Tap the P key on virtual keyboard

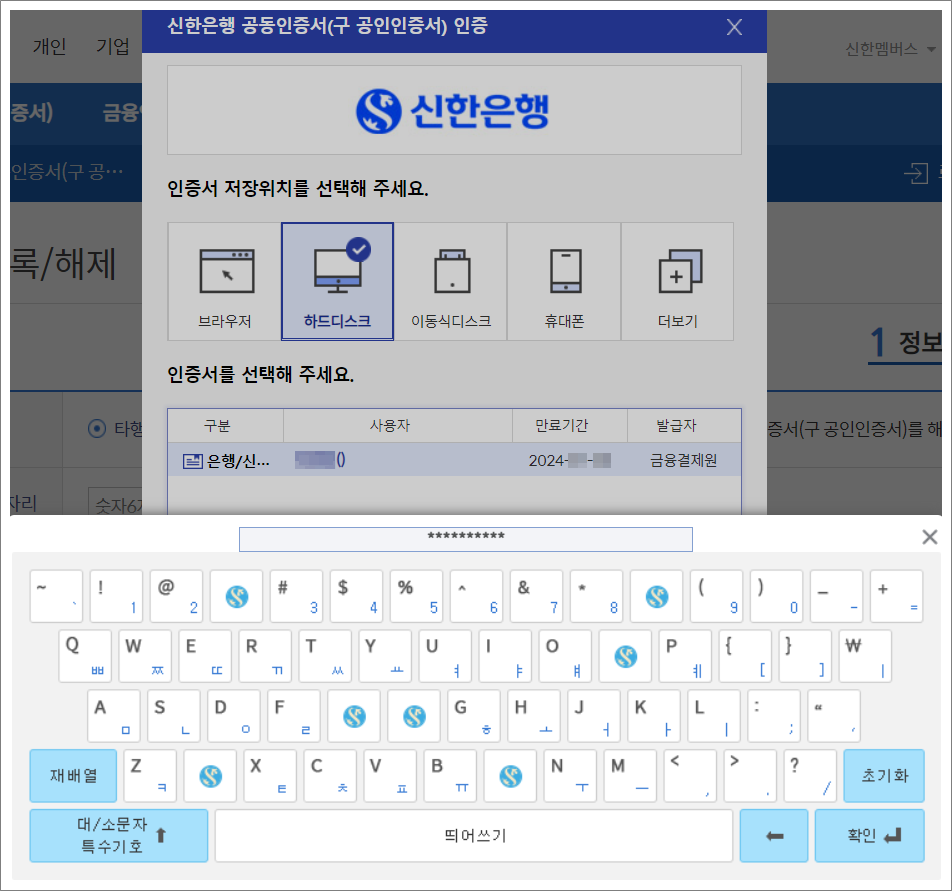(685, 656)
